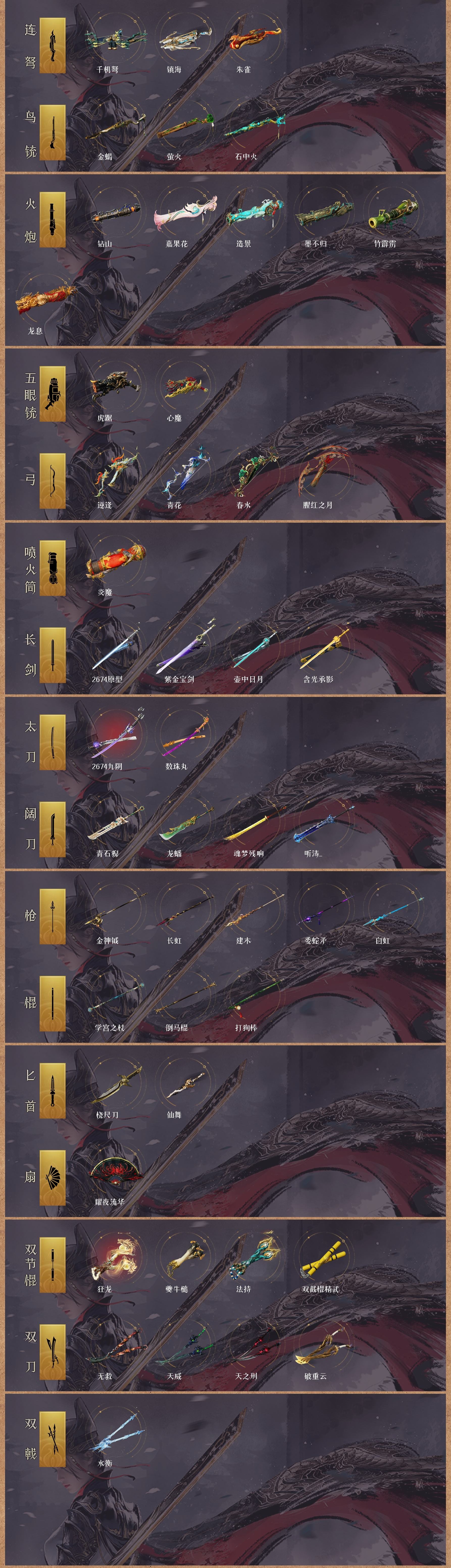
Task: Open the 连弩 weapon category badge
Action: (x=52, y=46)
